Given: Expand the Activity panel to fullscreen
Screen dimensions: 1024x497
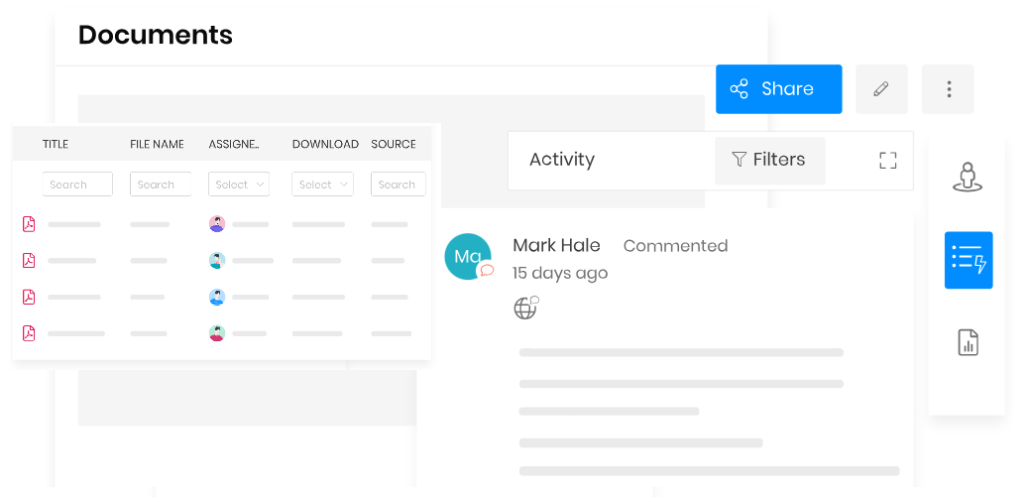Looking at the screenshot, I should tap(887, 160).
